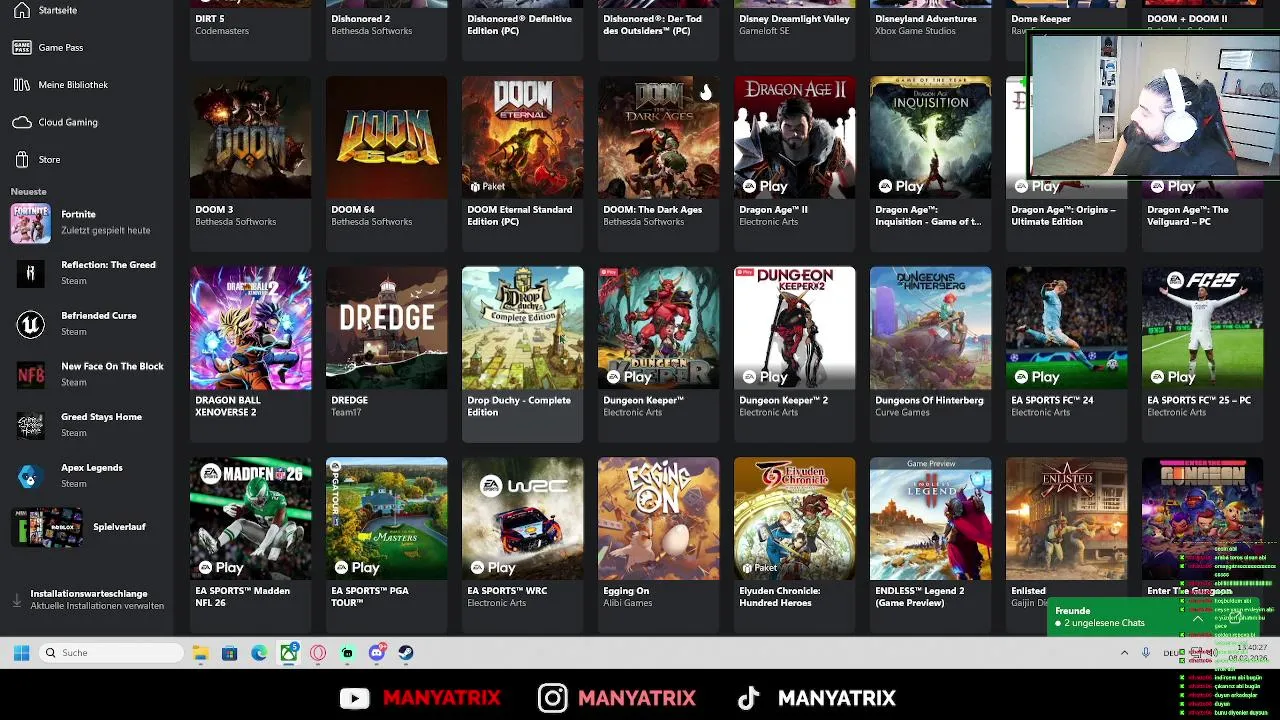
Task: Expand the Freunde chat panel chevron
Action: click(x=1198, y=618)
